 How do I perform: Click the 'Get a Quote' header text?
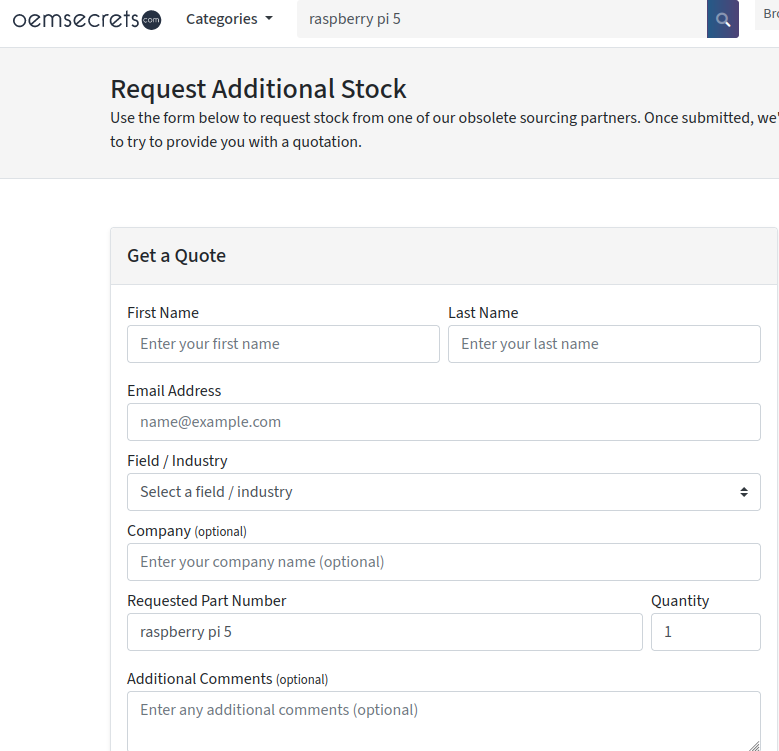176,256
